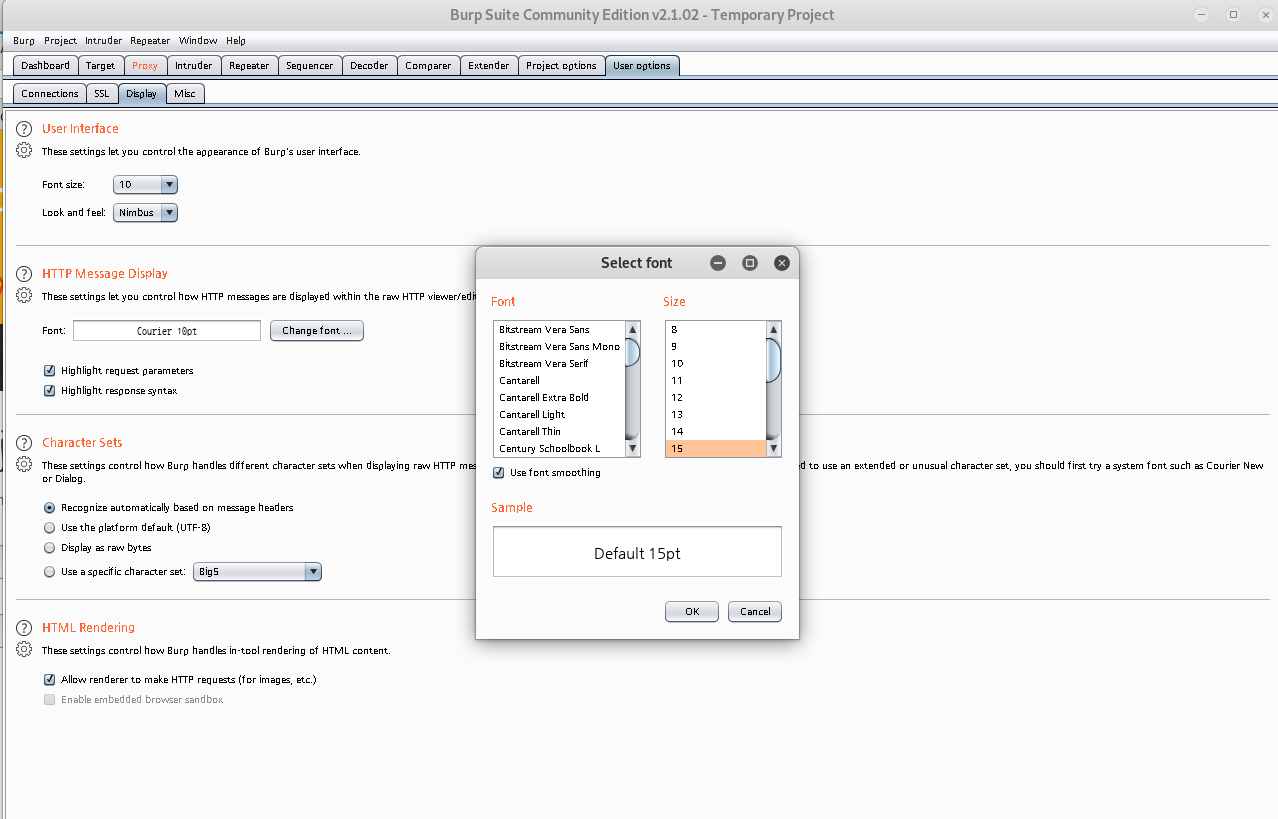Open the Connections sub-tab
This screenshot has width=1278, height=819.
point(50,94)
